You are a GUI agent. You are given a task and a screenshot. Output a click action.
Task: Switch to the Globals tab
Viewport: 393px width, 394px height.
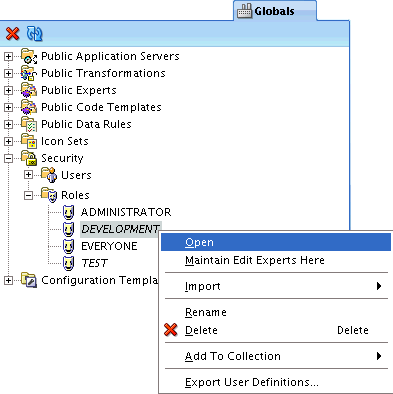click(x=275, y=11)
